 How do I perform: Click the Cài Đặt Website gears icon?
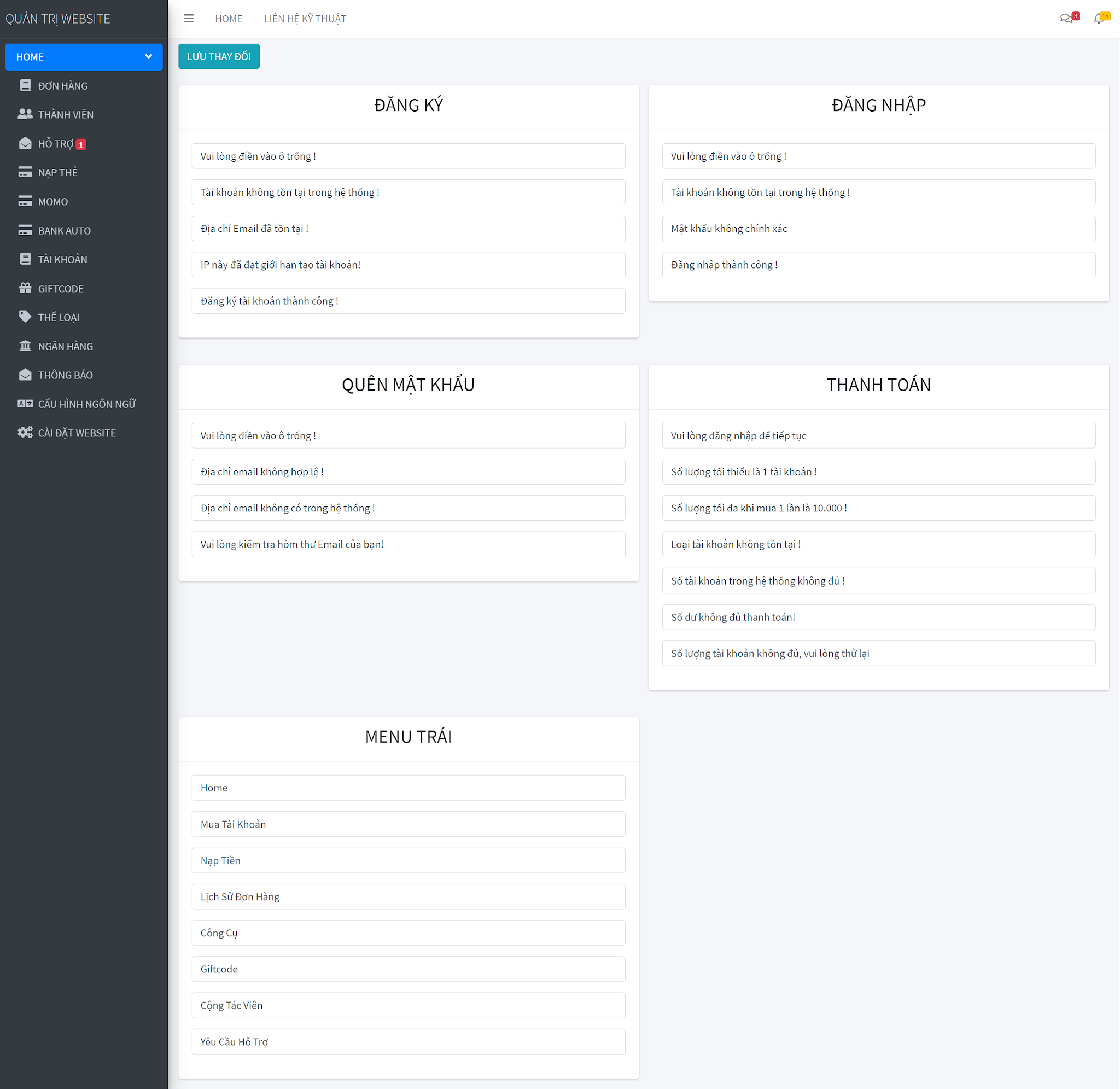point(25,433)
